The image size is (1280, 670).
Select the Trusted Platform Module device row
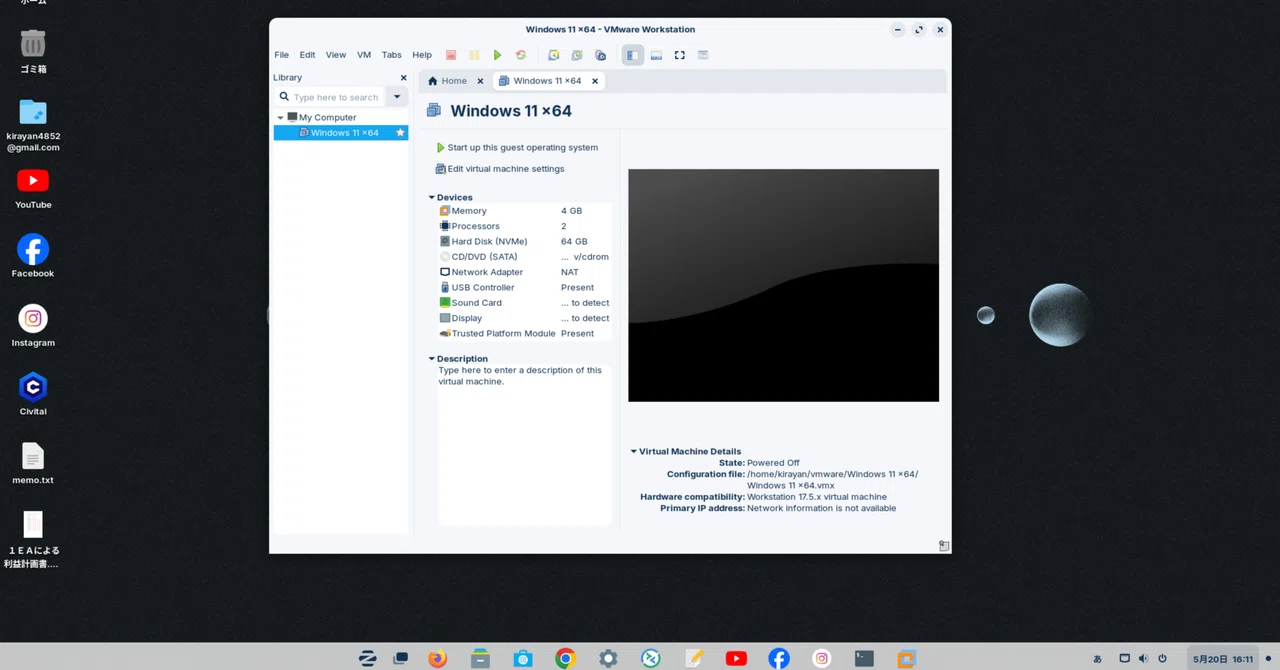click(x=524, y=333)
